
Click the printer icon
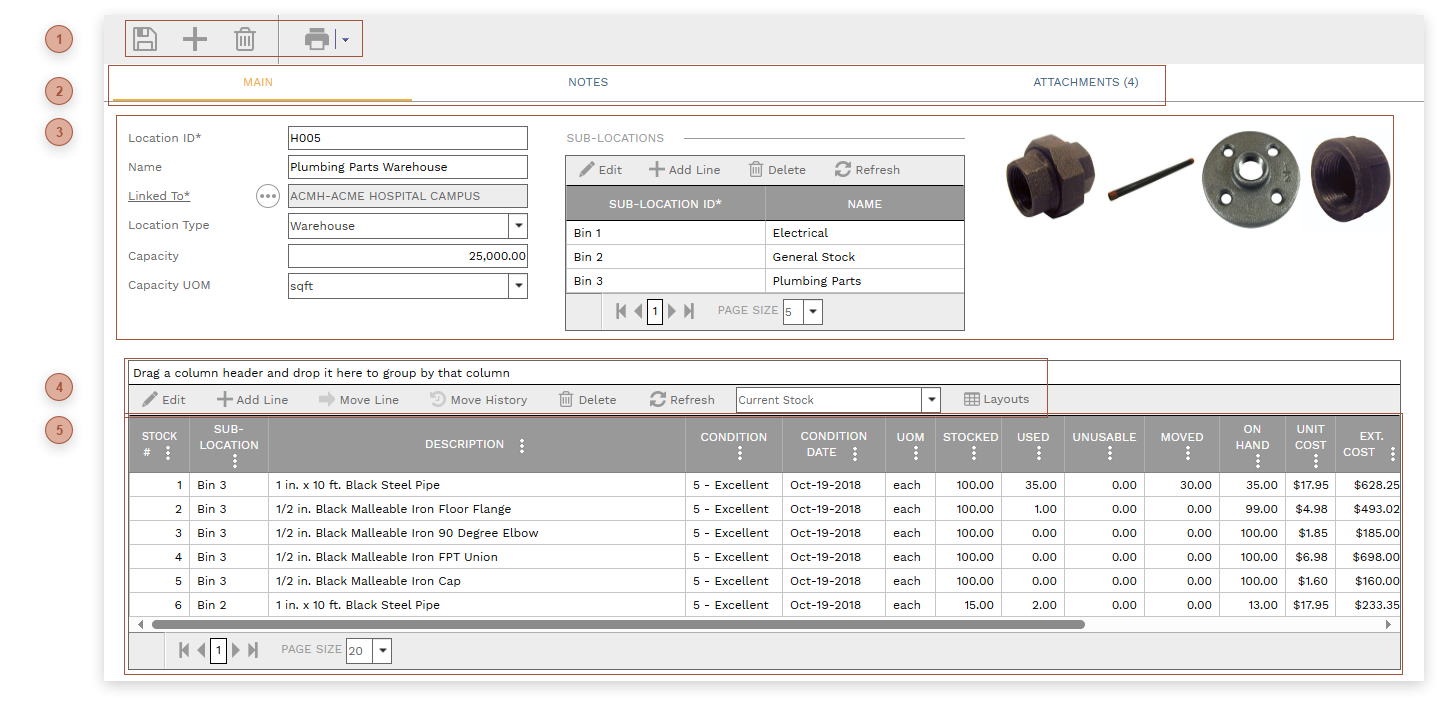[x=317, y=39]
